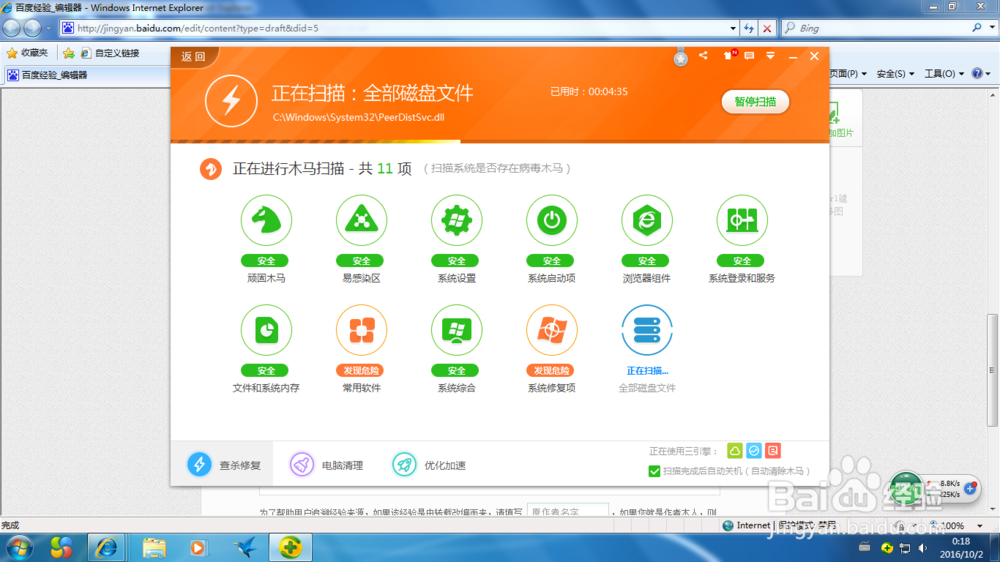The height and width of the screenshot is (562, 1000).
Task: Click the 正在扫描... status link
Action: 647,371
